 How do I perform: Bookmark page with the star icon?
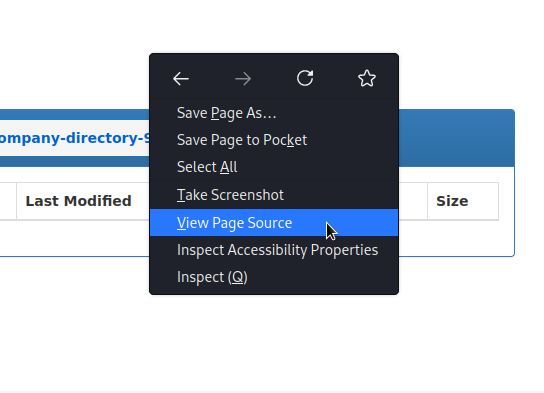click(x=367, y=78)
